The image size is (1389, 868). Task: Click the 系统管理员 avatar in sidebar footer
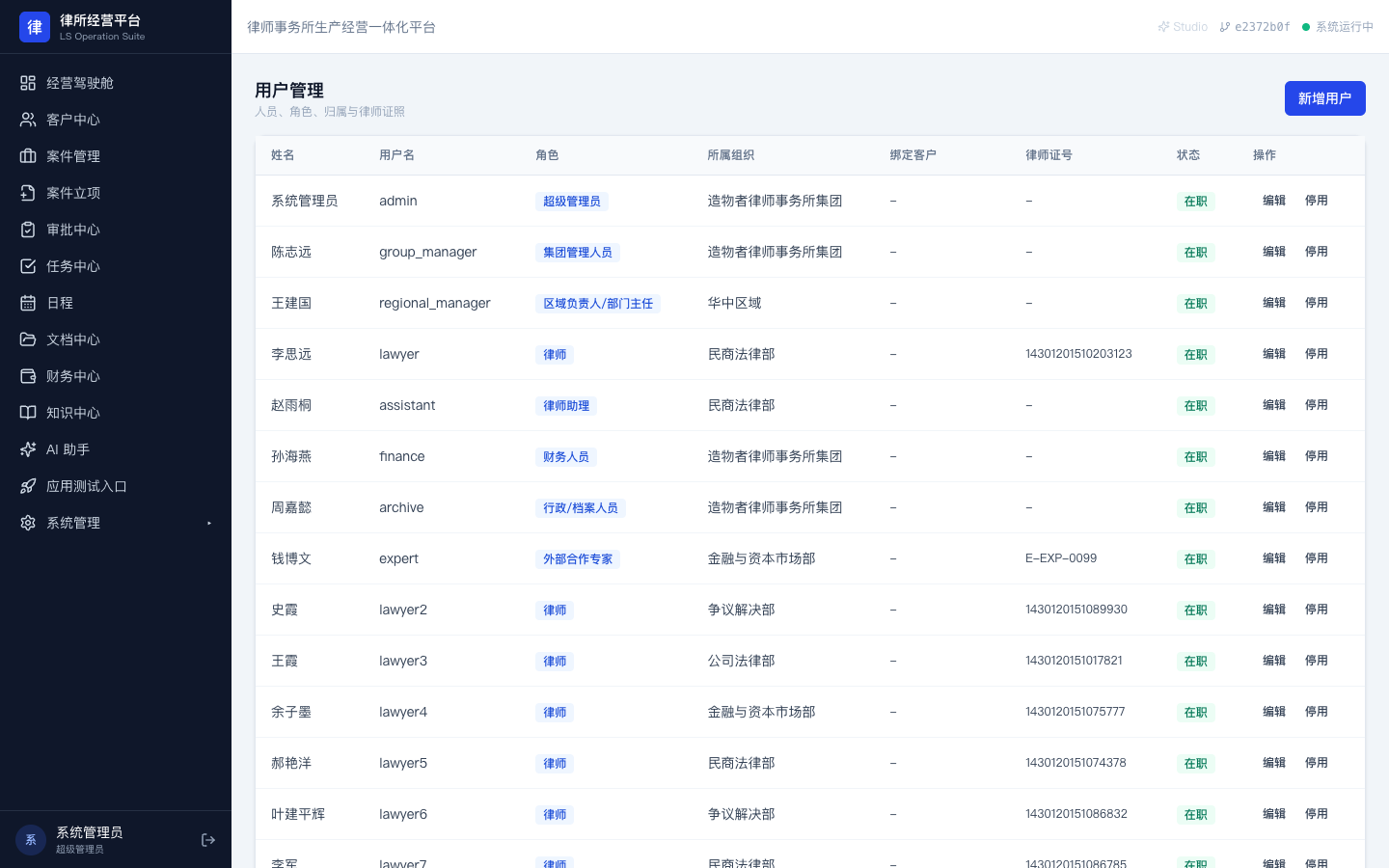click(31, 840)
